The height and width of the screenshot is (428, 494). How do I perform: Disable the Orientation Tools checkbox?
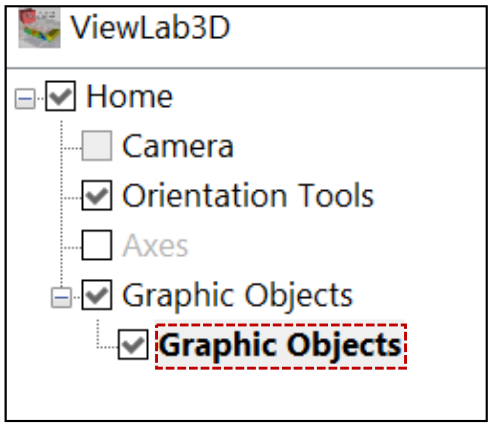tap(97, 195)
